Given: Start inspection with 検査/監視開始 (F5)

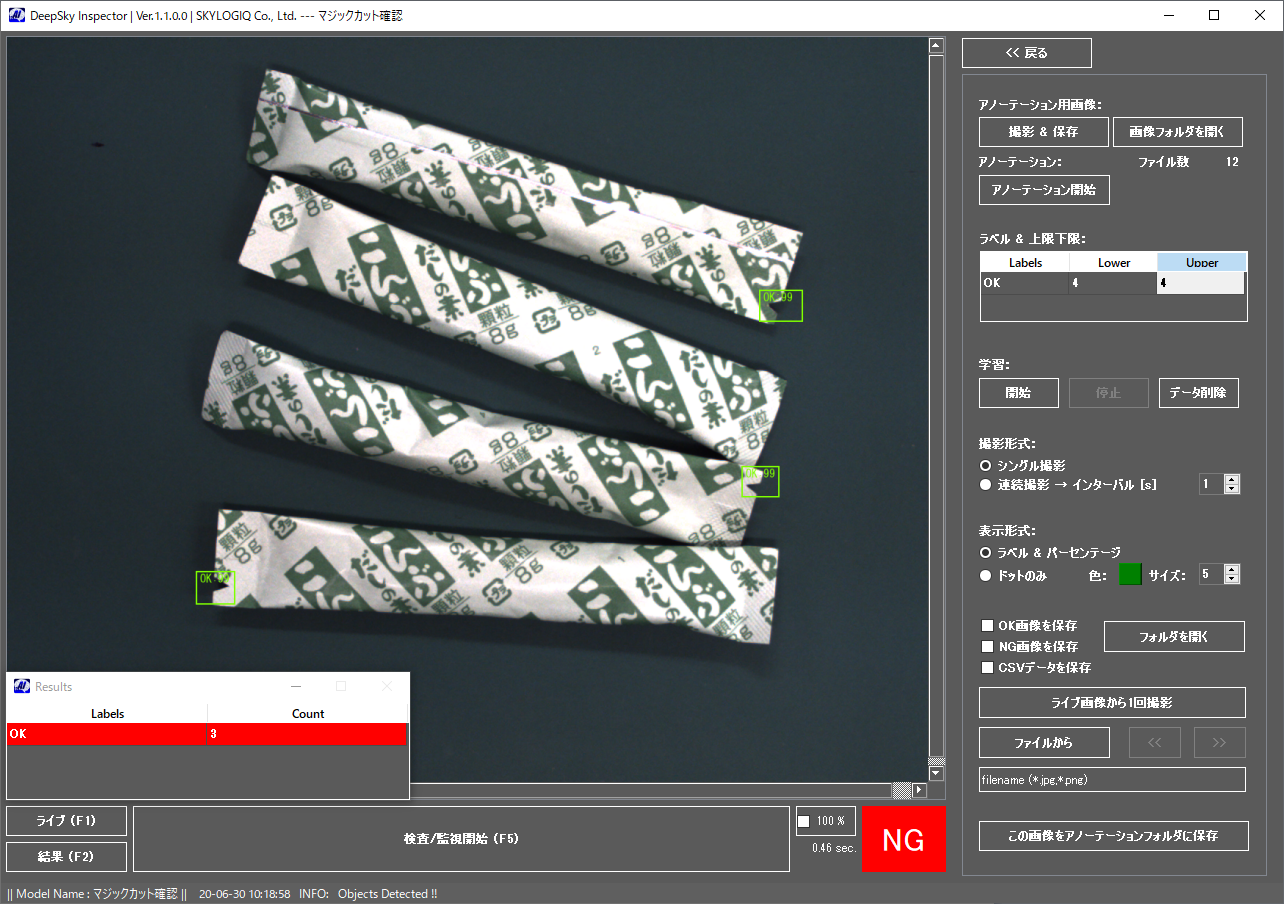Looking at the screenshot, I should point(461,839).
